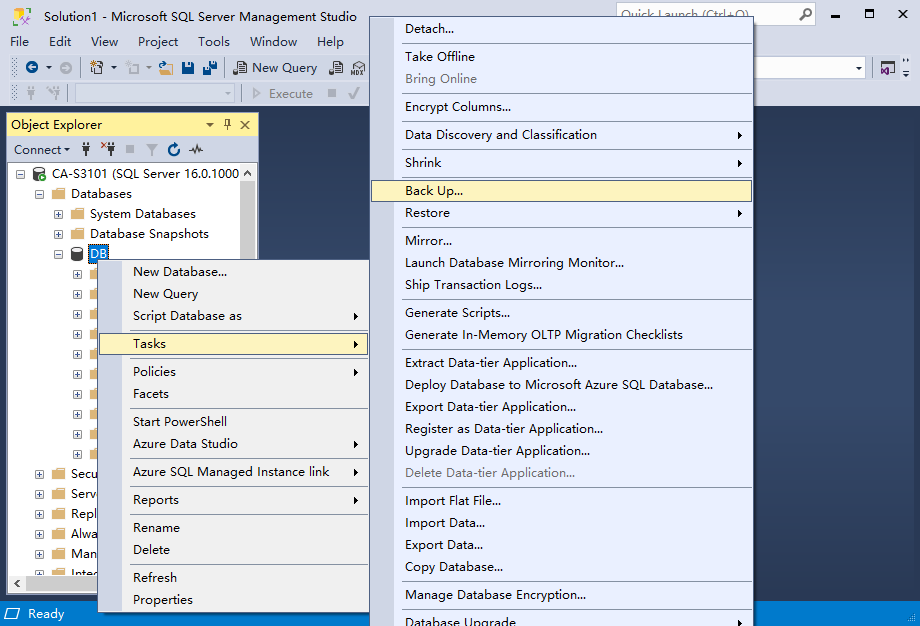
Task: Expand the System Databases folder
Action: pyautogui.click(x=59, y=214)
